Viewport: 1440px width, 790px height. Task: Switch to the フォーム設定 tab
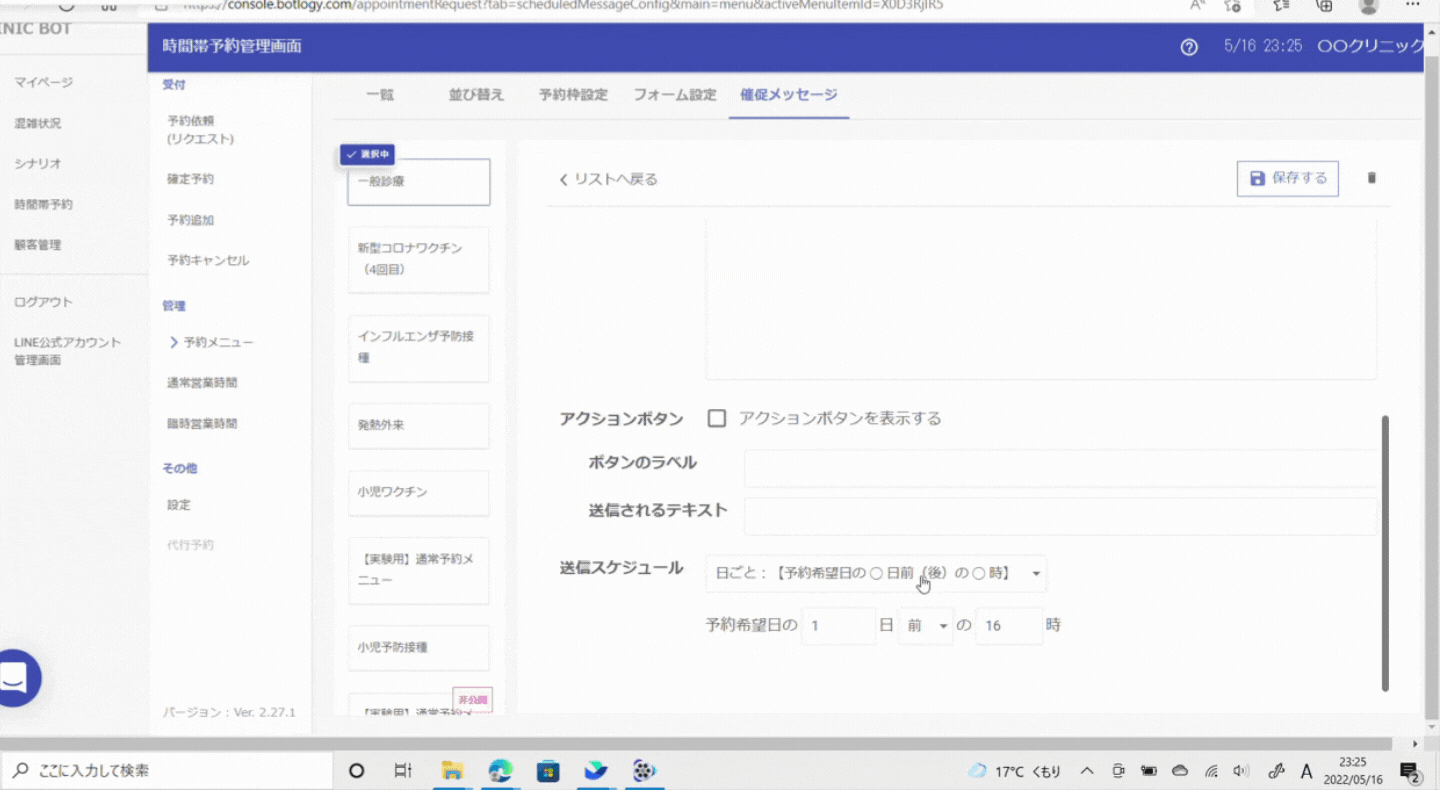point(675,95)
